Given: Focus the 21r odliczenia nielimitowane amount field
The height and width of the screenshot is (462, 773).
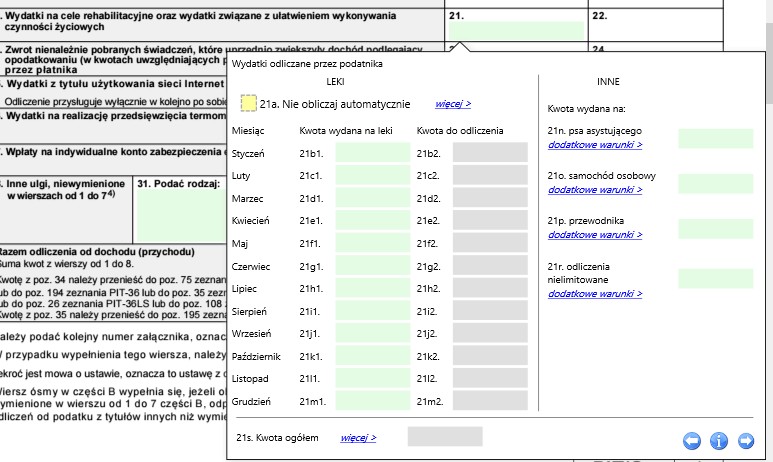Looking at the screenshot, I should click(715, 278).
